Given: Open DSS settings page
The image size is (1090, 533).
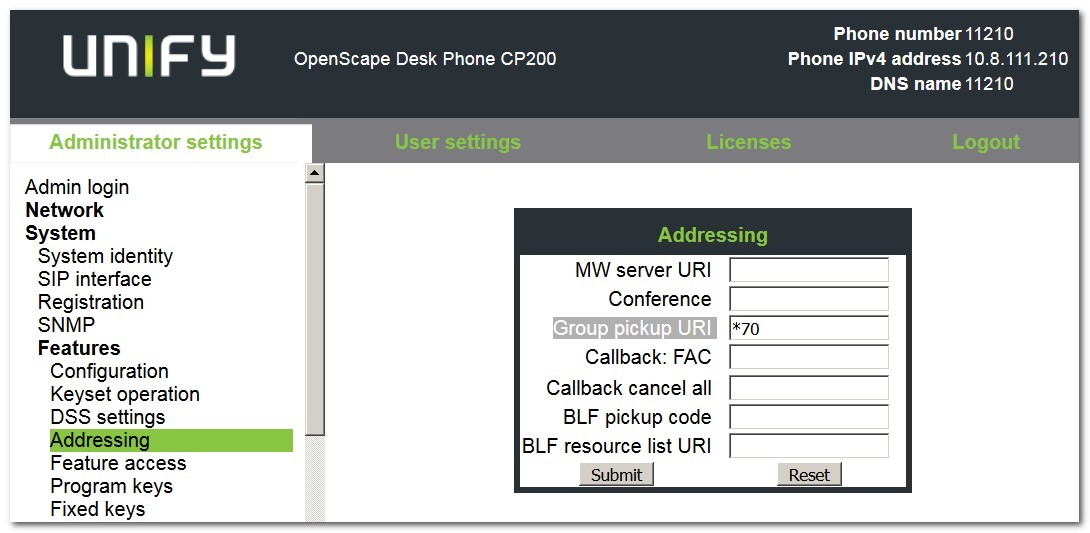Looking at the screenshot, I should pos(108,417).
